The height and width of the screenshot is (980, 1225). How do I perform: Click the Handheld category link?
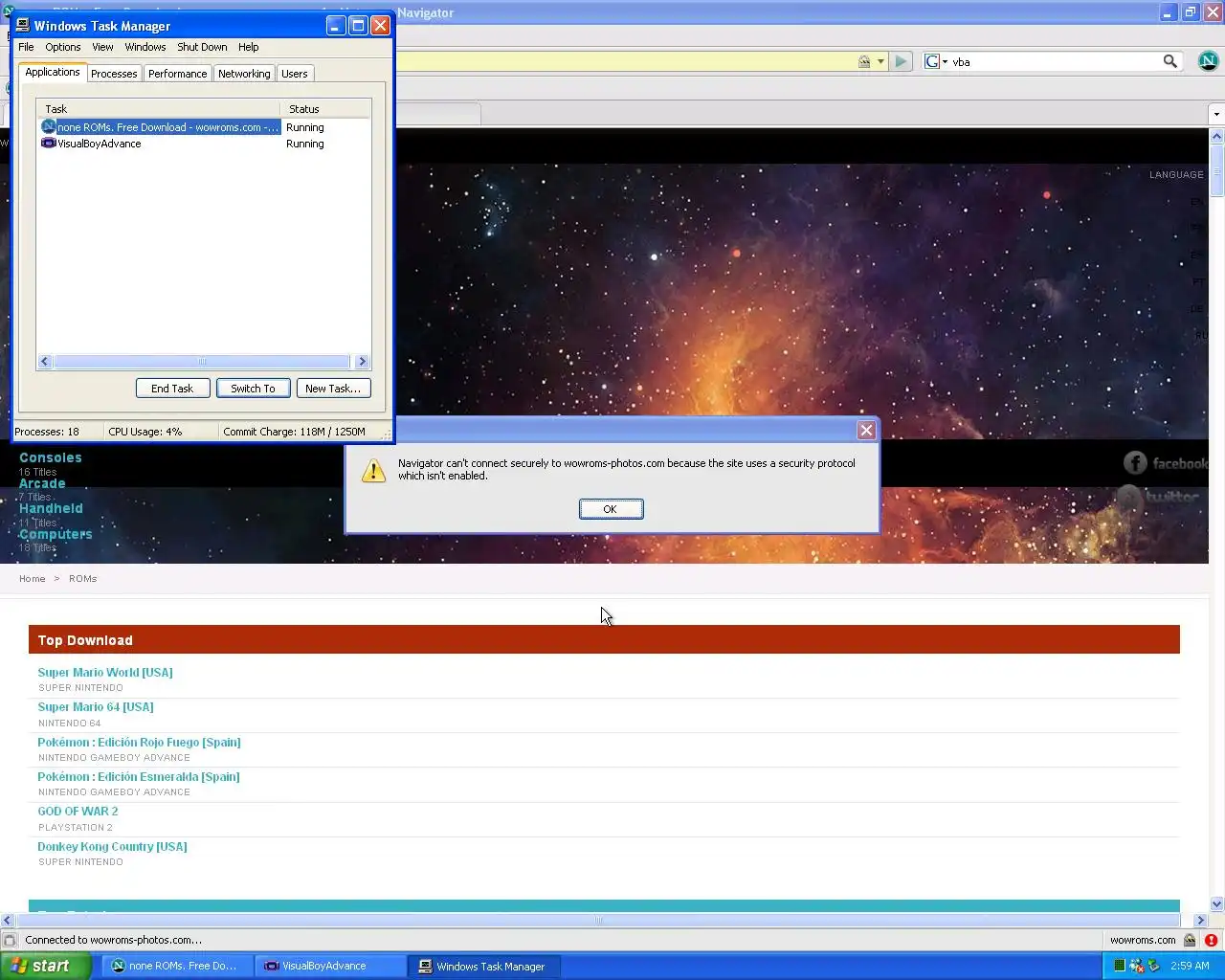tap(51, 508)
